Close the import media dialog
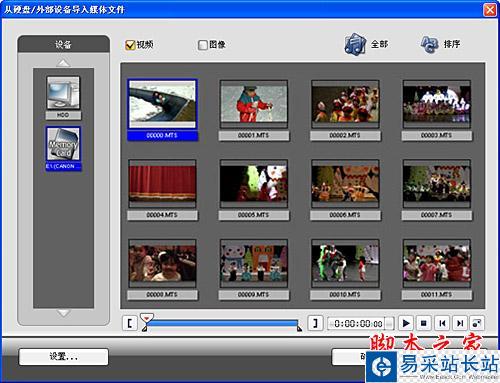 coord(490,9)
